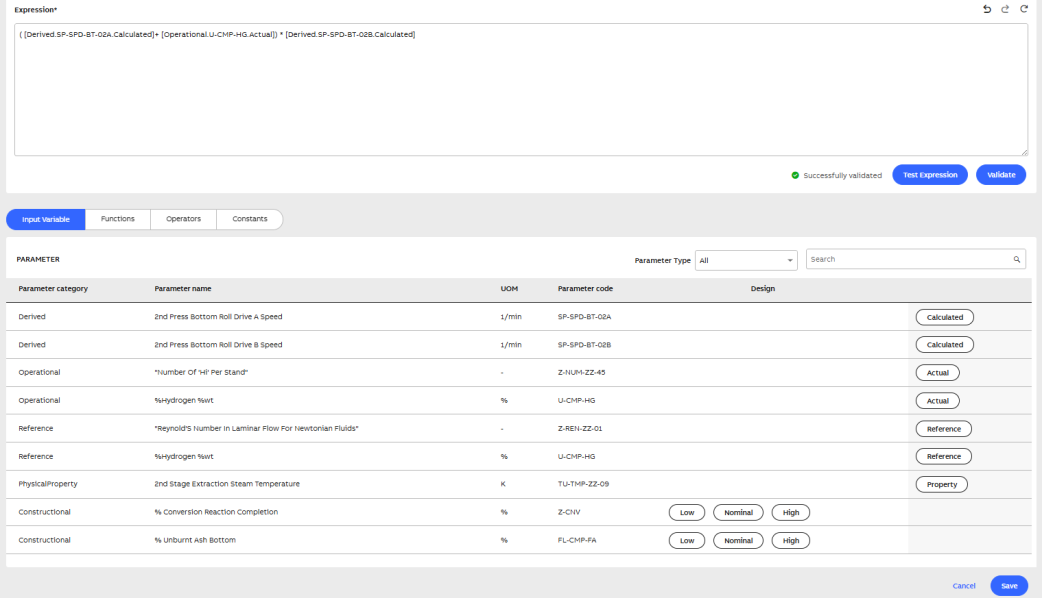Open the Operators tab
This screenshot has width=1042, height=598.
click(183, 219)
